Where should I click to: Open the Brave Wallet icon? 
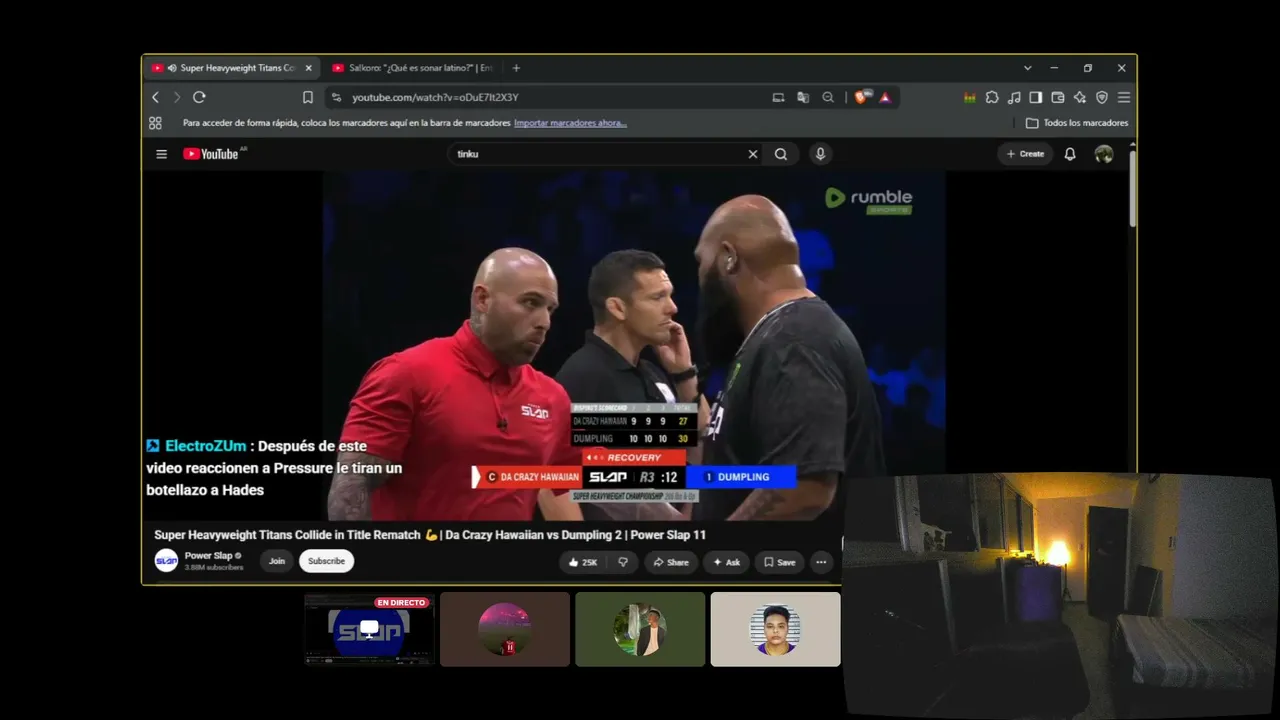click(1058, 97)
